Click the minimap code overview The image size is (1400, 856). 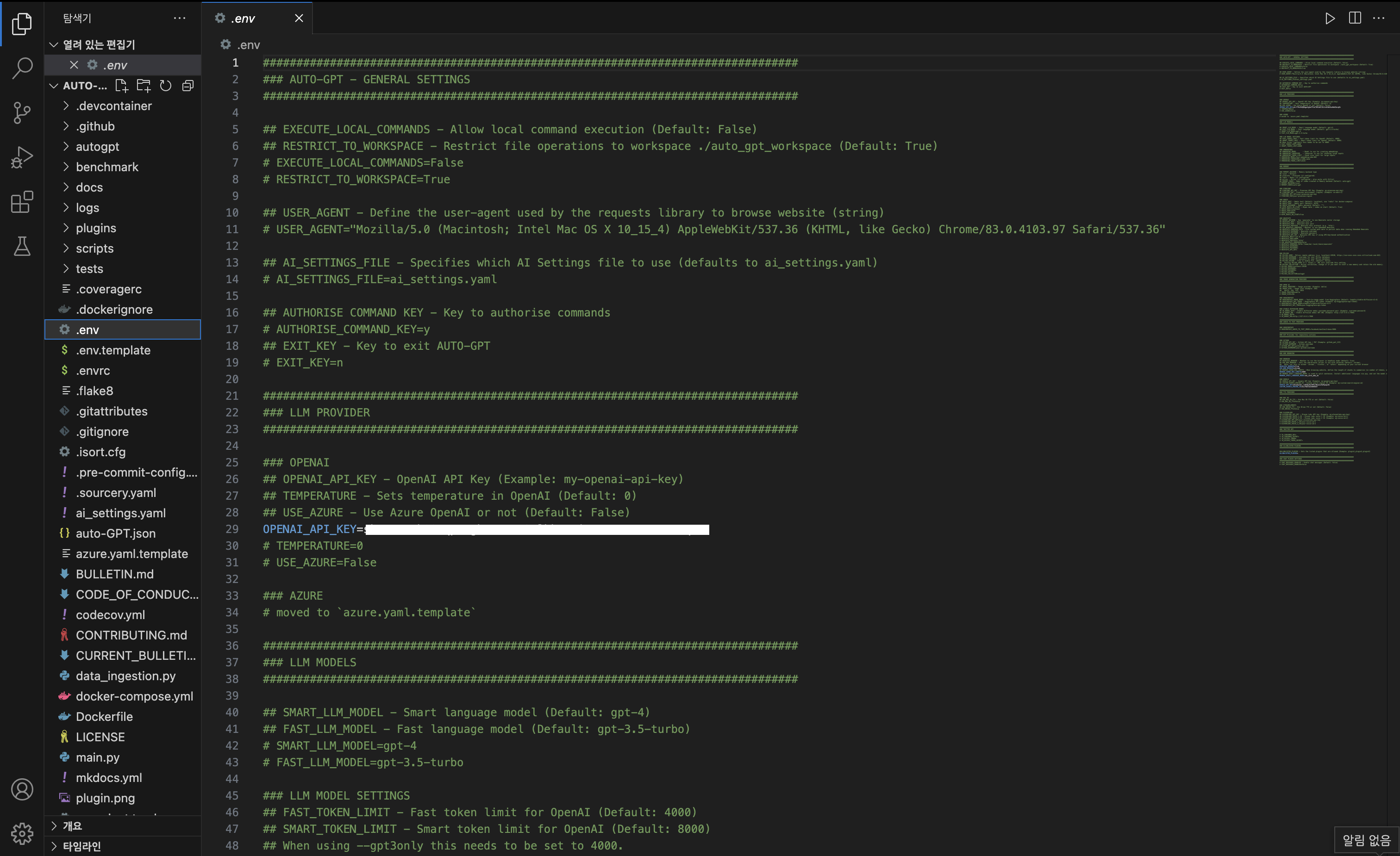click(x=1330, y=255)
